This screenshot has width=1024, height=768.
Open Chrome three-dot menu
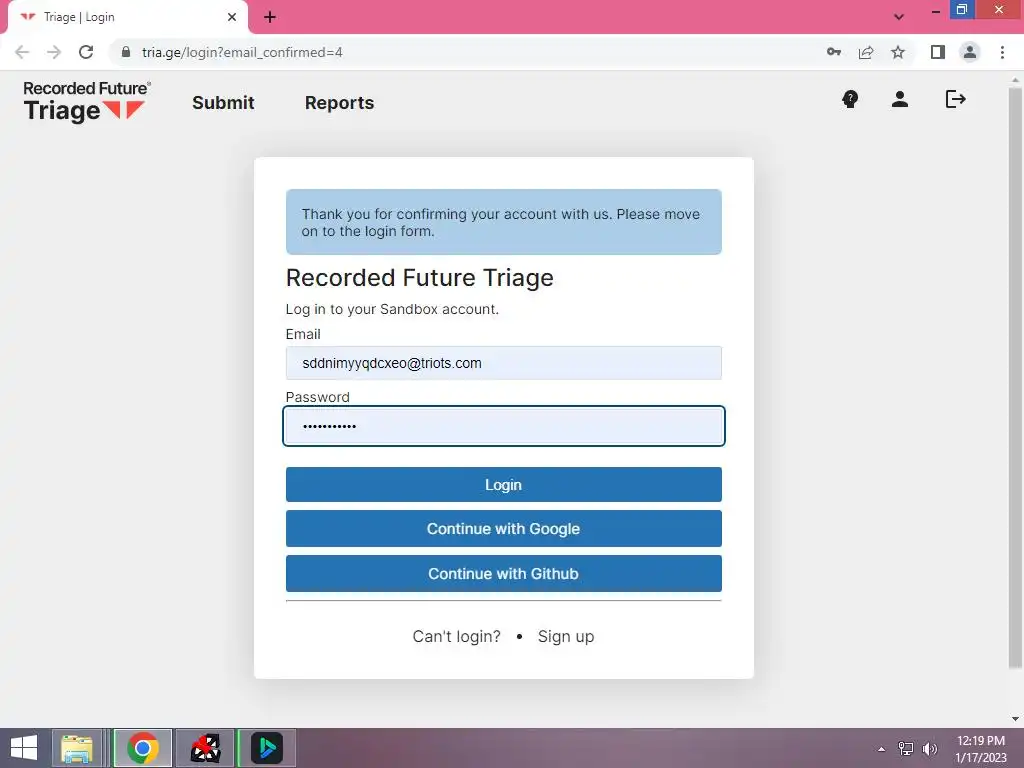[x=1002, y=52]
